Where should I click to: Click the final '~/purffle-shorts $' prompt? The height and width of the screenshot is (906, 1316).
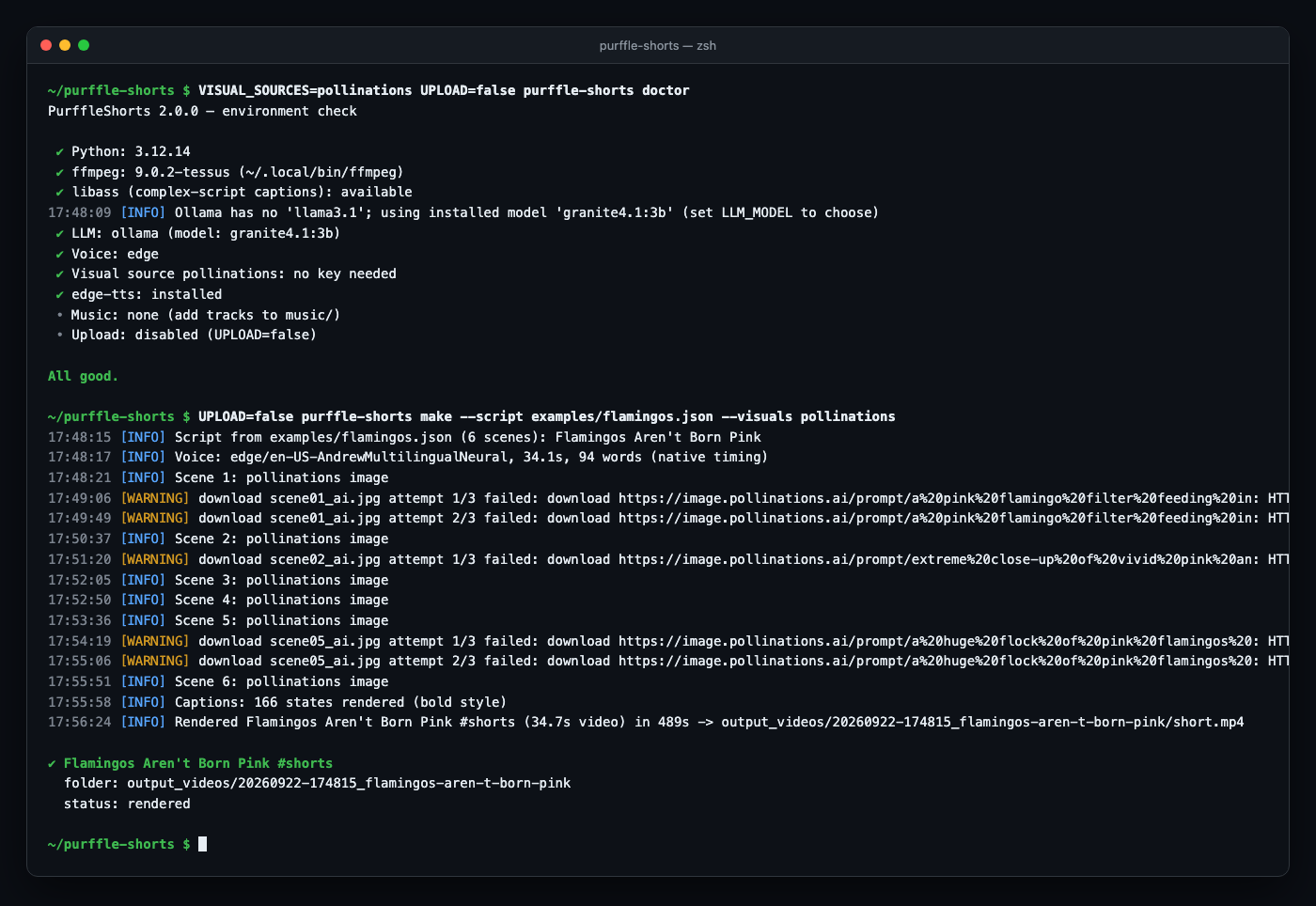tap(119, 844)
